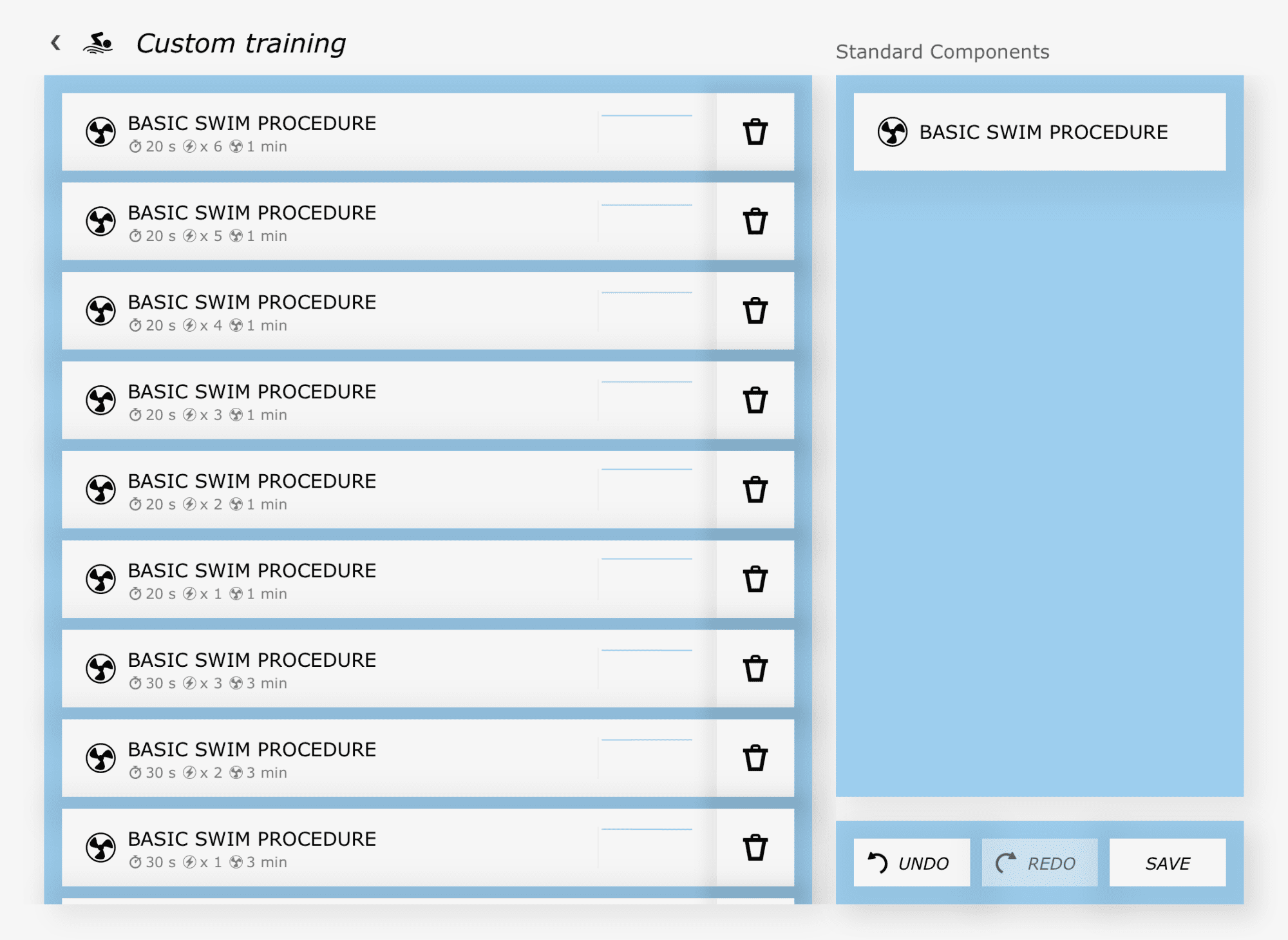Screen dimensions: 1288x940
Task: Click the REDO button
Action: [x=1038, y=863]
